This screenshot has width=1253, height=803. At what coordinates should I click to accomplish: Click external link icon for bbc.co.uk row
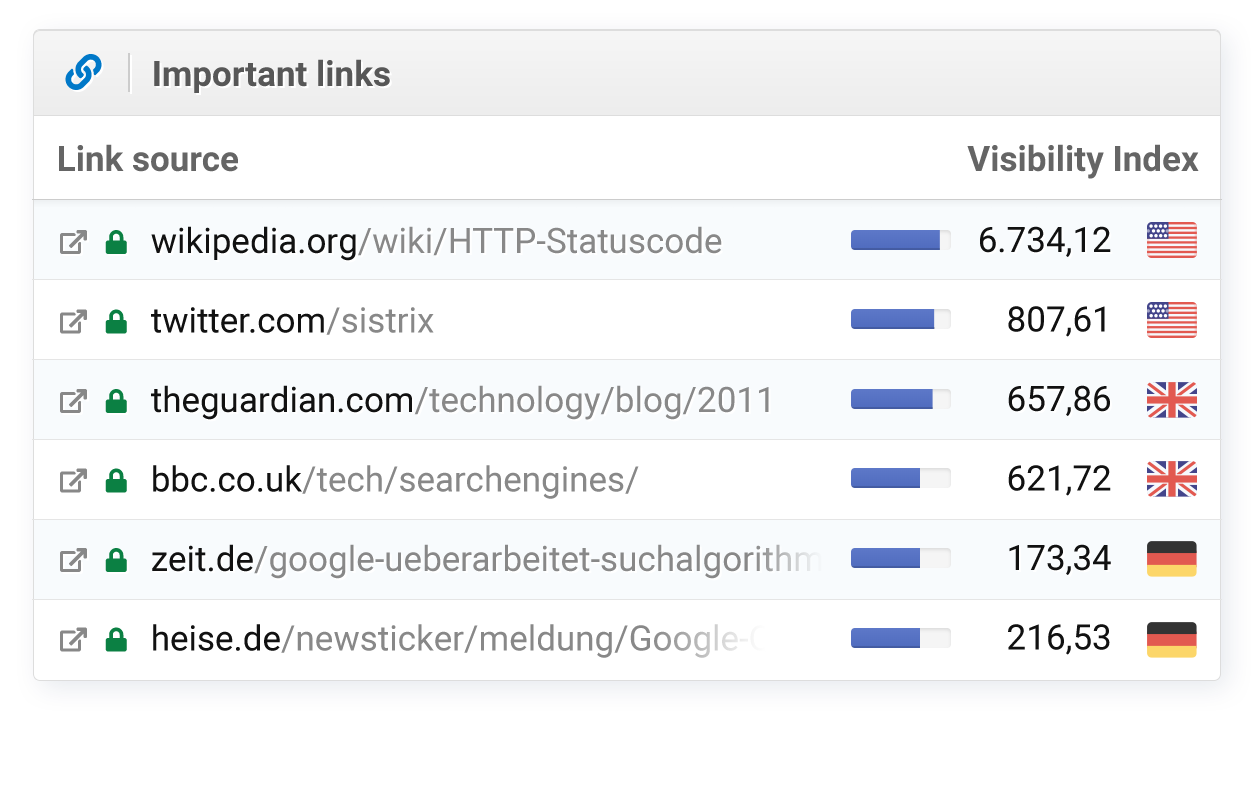point(73,481)
